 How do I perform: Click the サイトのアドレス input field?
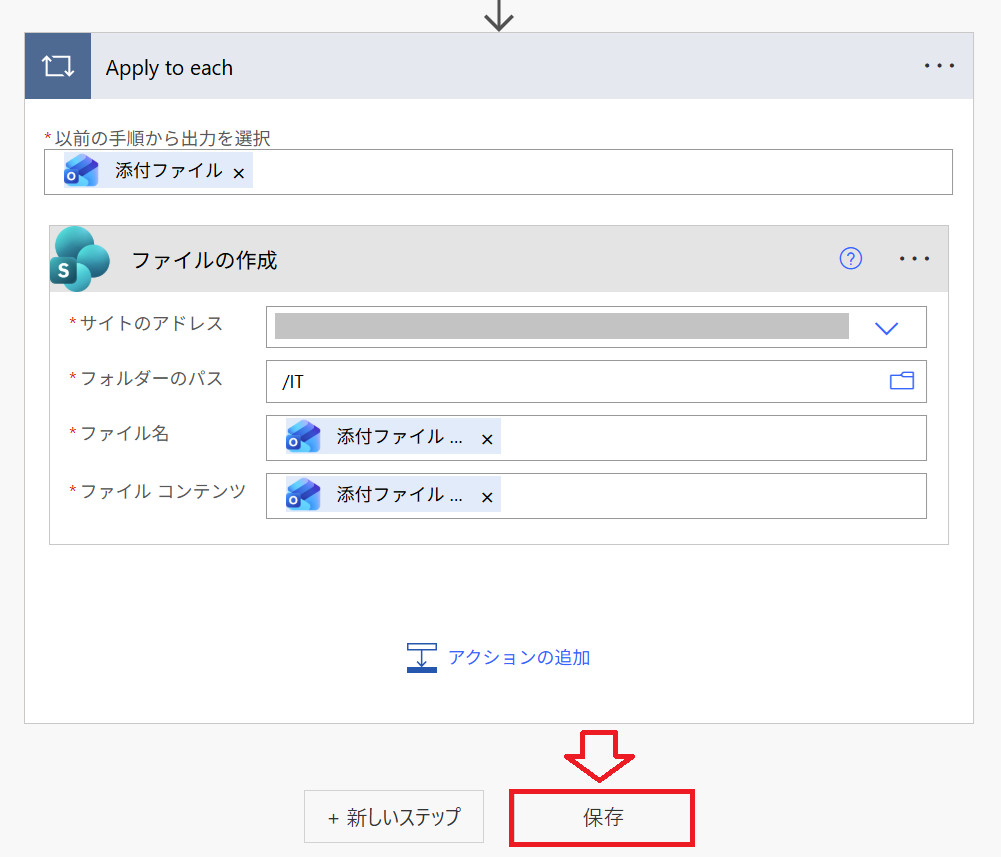560,327
